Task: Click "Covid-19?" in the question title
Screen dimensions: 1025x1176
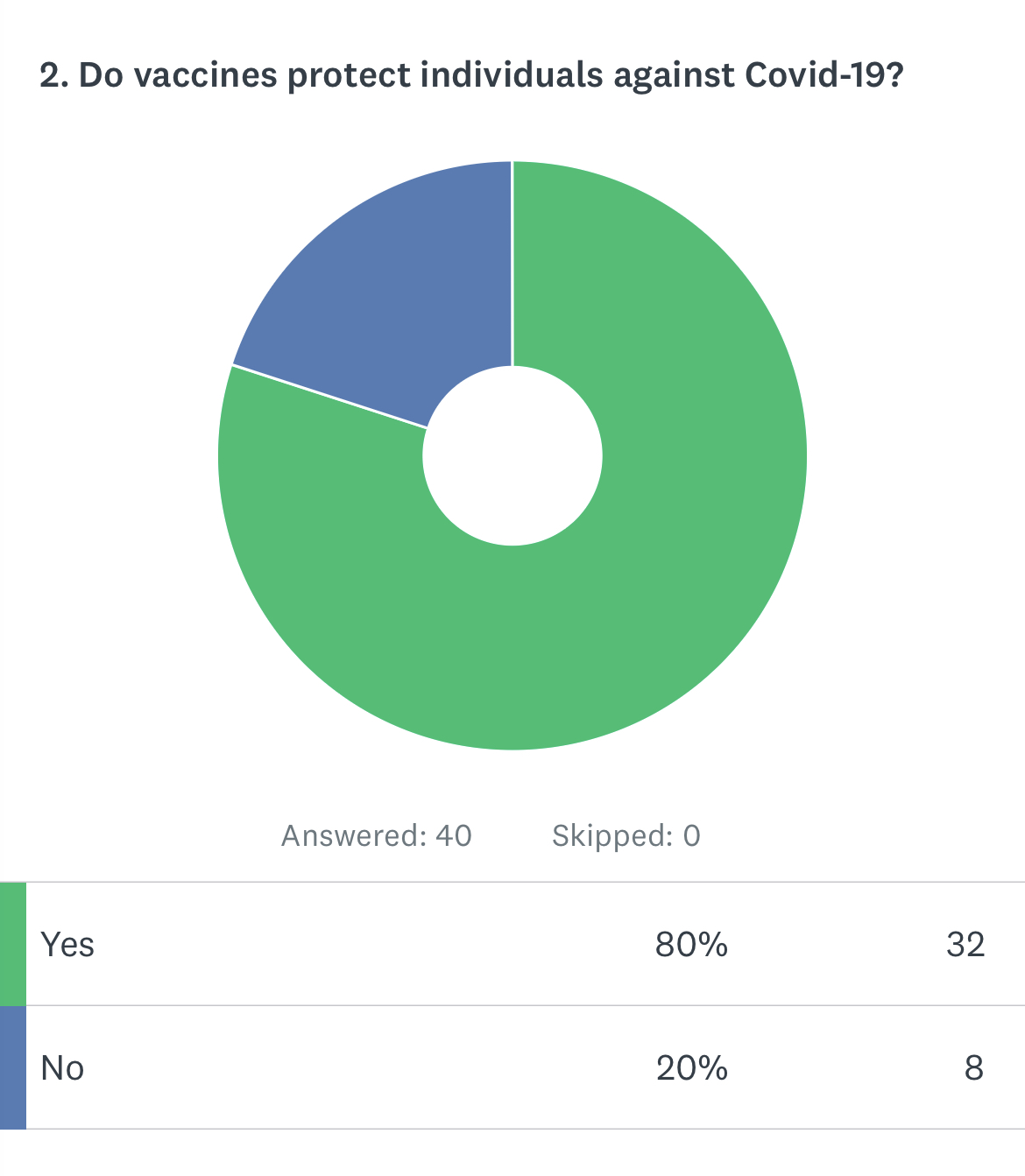Action: point(824,76)
